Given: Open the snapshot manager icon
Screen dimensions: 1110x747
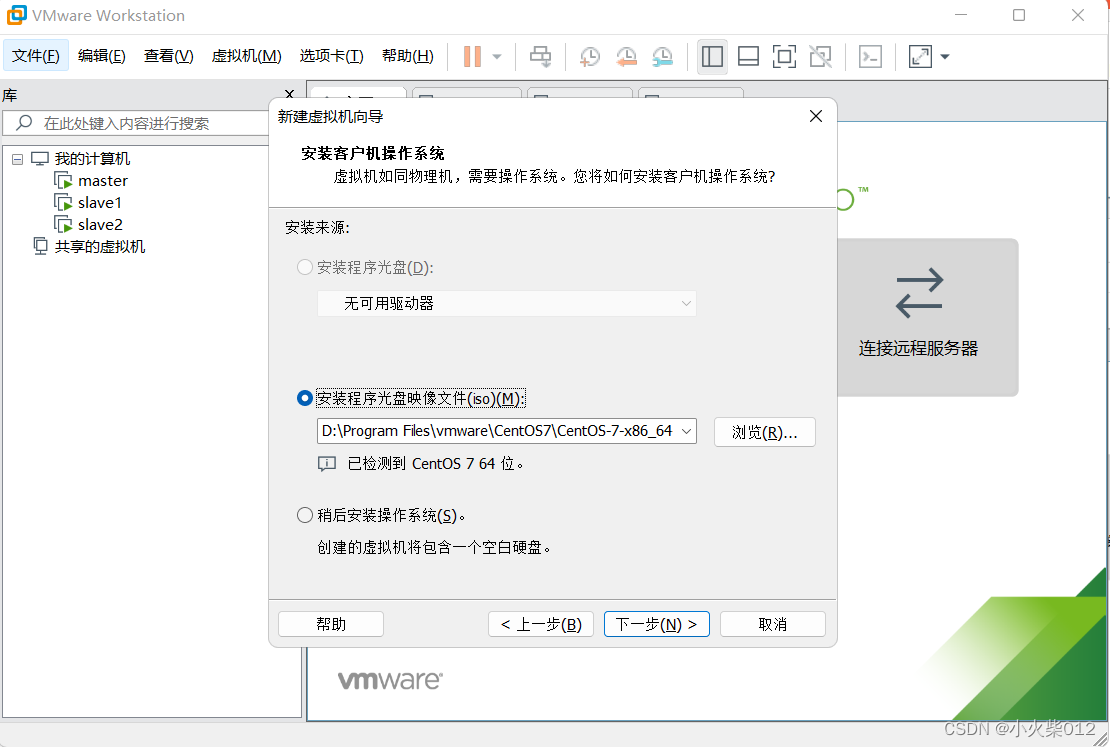Looking at the screenshot, I should (x=663, y=57).
